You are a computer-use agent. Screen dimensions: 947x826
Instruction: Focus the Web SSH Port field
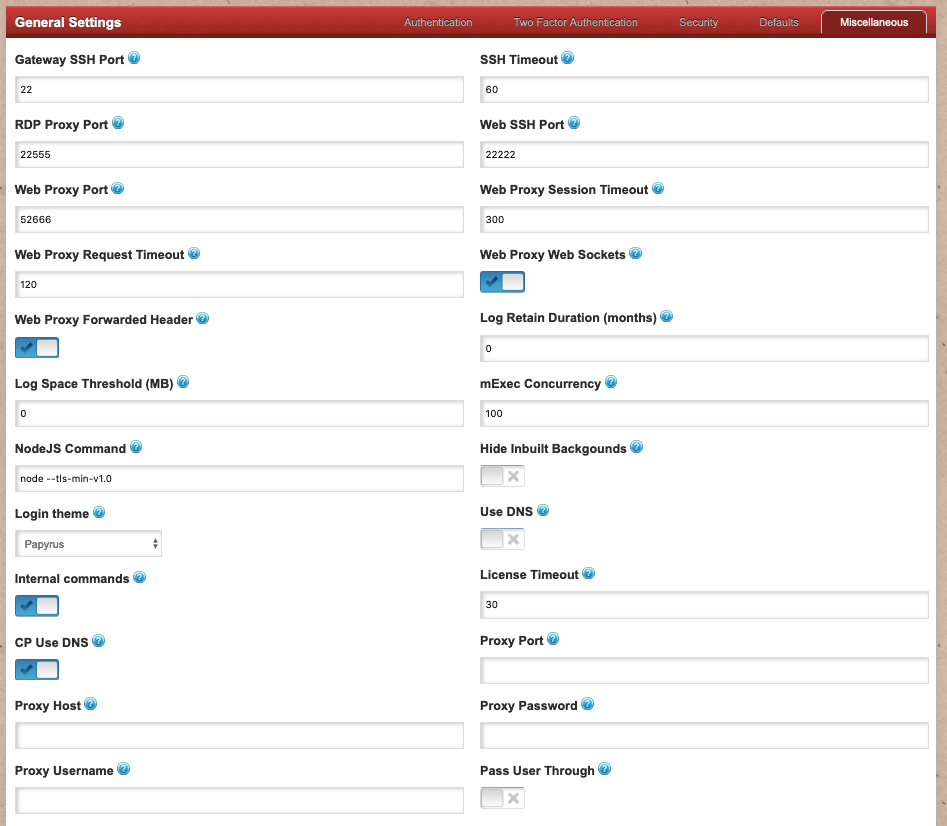[x=704, y=154]
